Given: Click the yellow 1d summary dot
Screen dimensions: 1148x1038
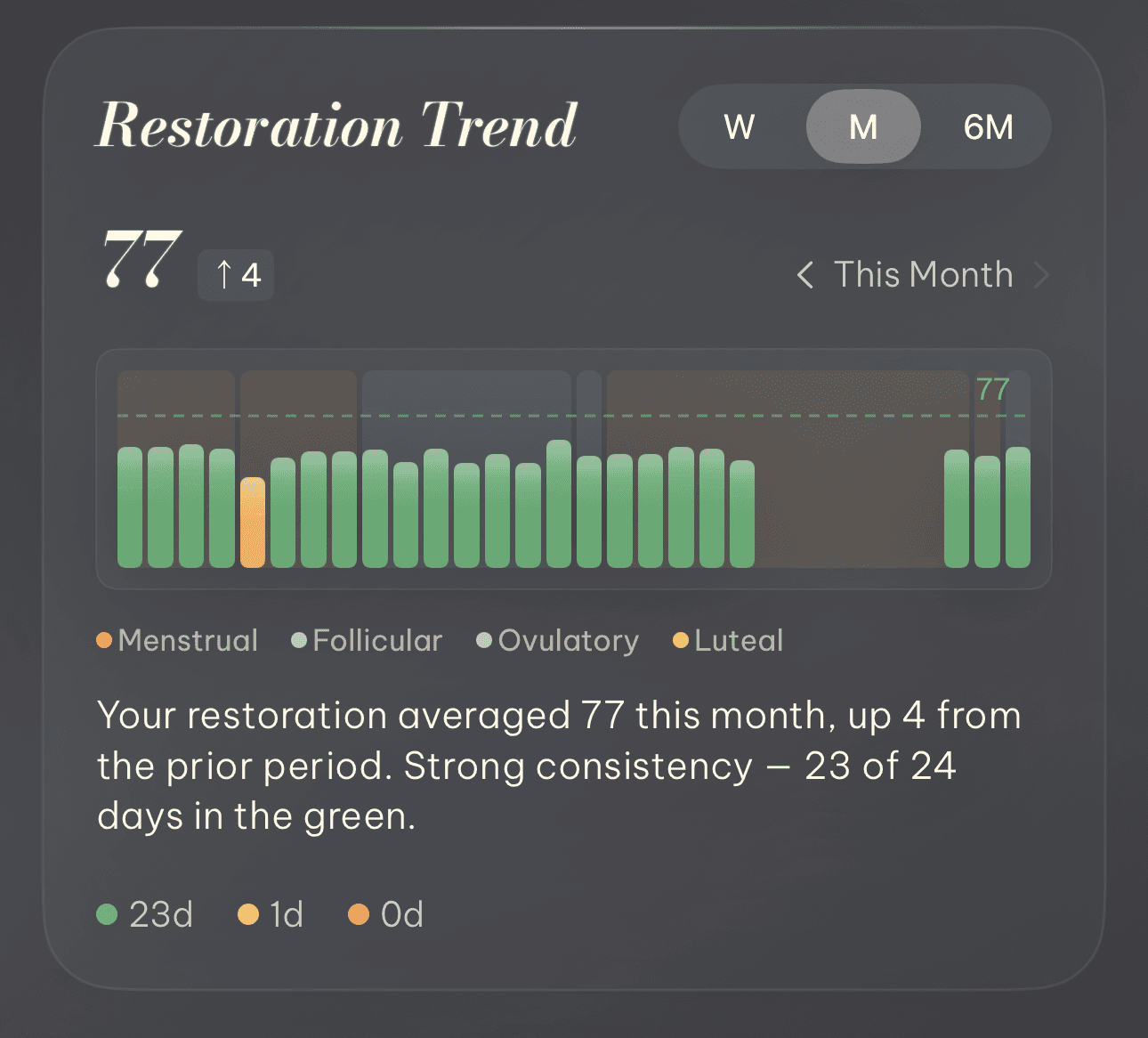Looking at the screenshot, I should (247, 913).
